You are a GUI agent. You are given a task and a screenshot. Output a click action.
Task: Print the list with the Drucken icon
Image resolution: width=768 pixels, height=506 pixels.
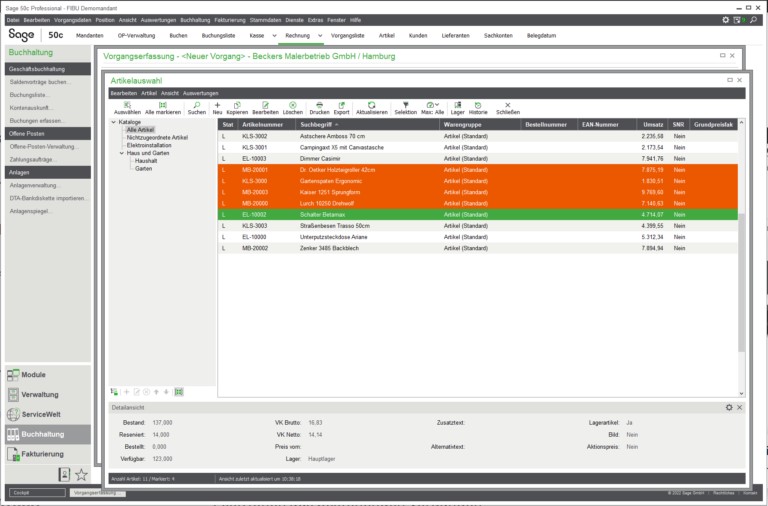pyautogui.click(x=319, y=105)
